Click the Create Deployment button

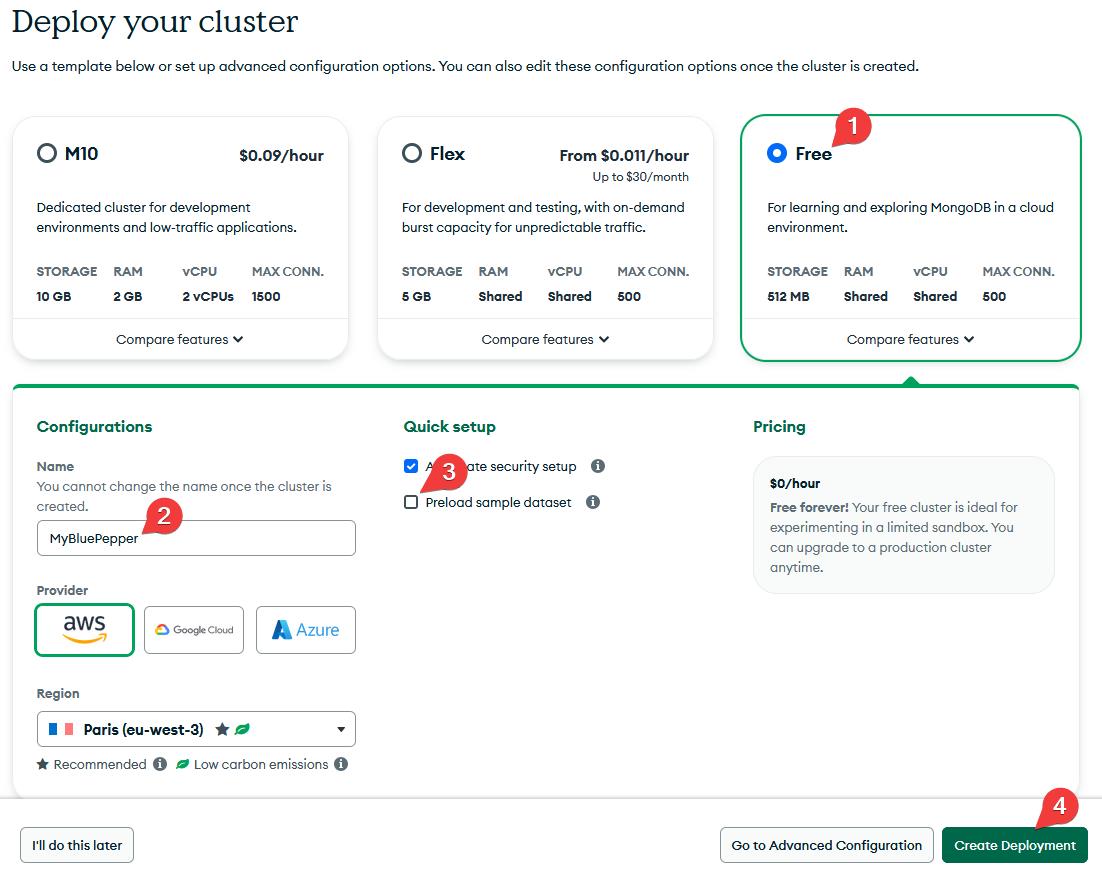pyautogui.click(x=1015, y=845)
